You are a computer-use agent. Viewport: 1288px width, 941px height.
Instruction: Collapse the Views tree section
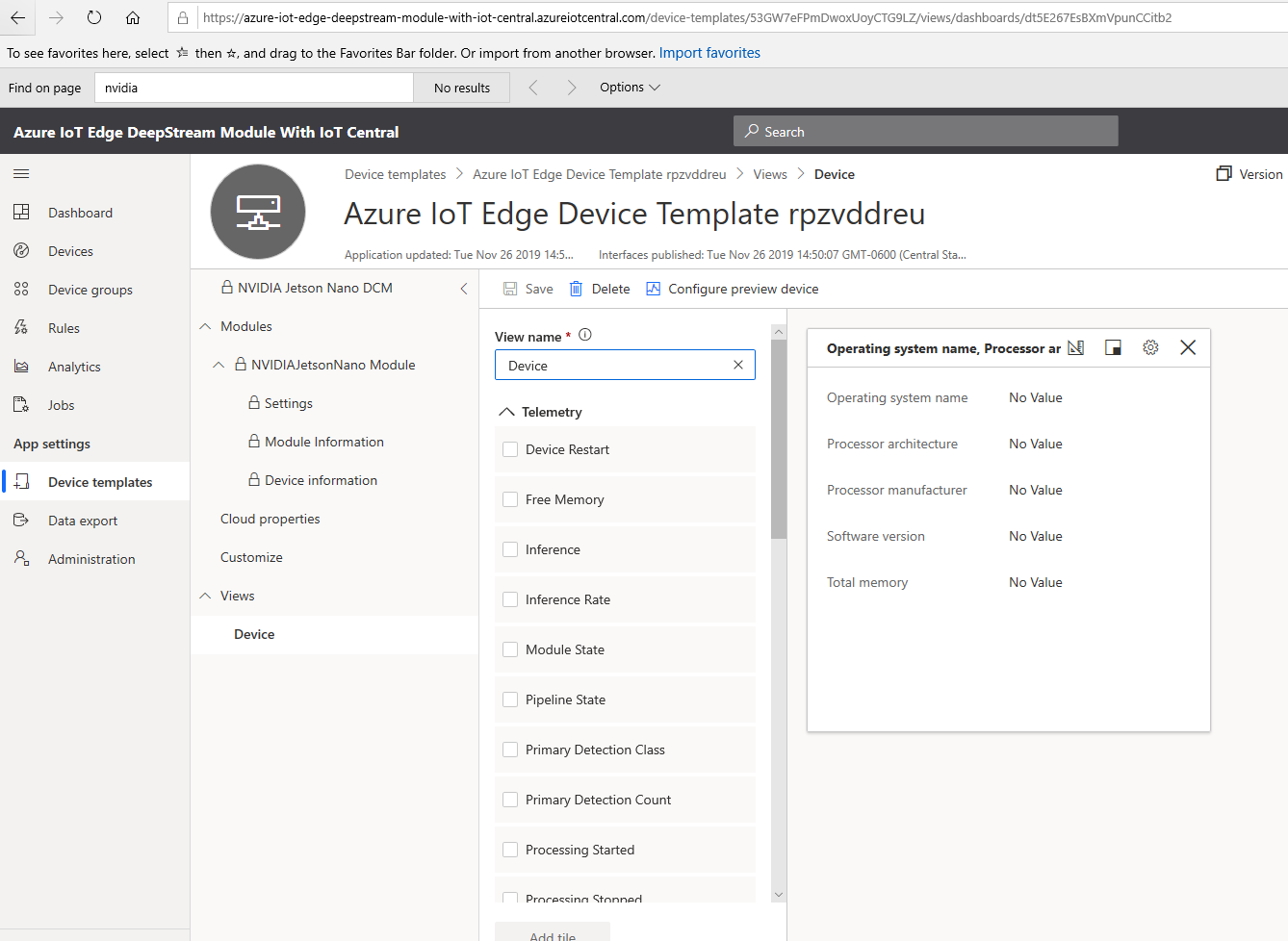click(205, 596)
